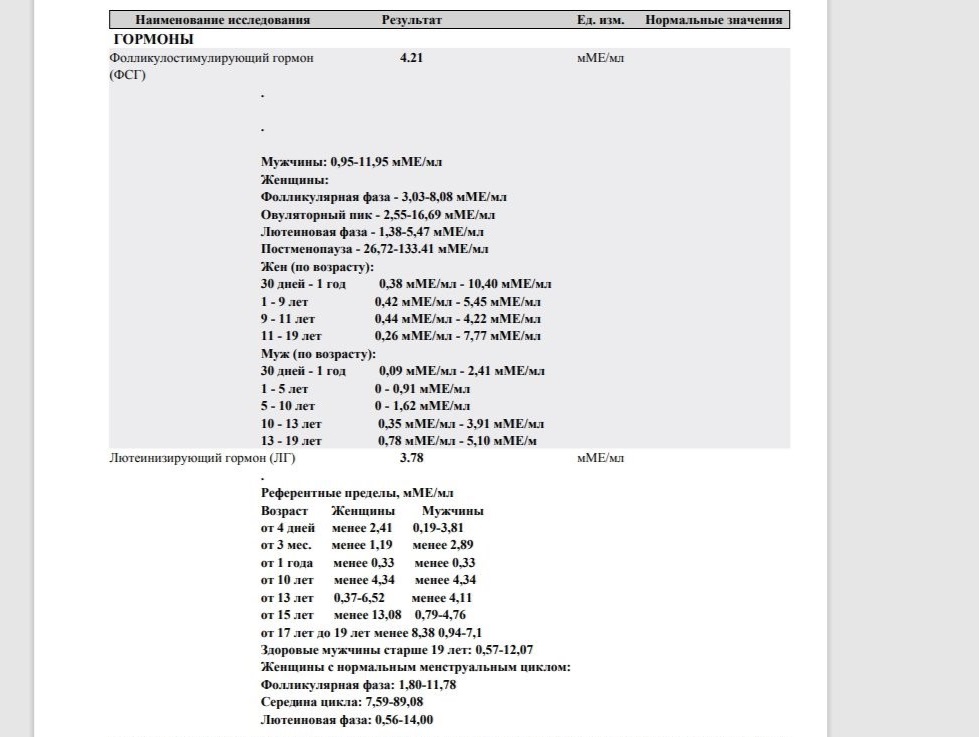Click the 'ГОРМОНЫ' section heading
Image resolution: width=979 pixels, height=737 pixels.
151,39
